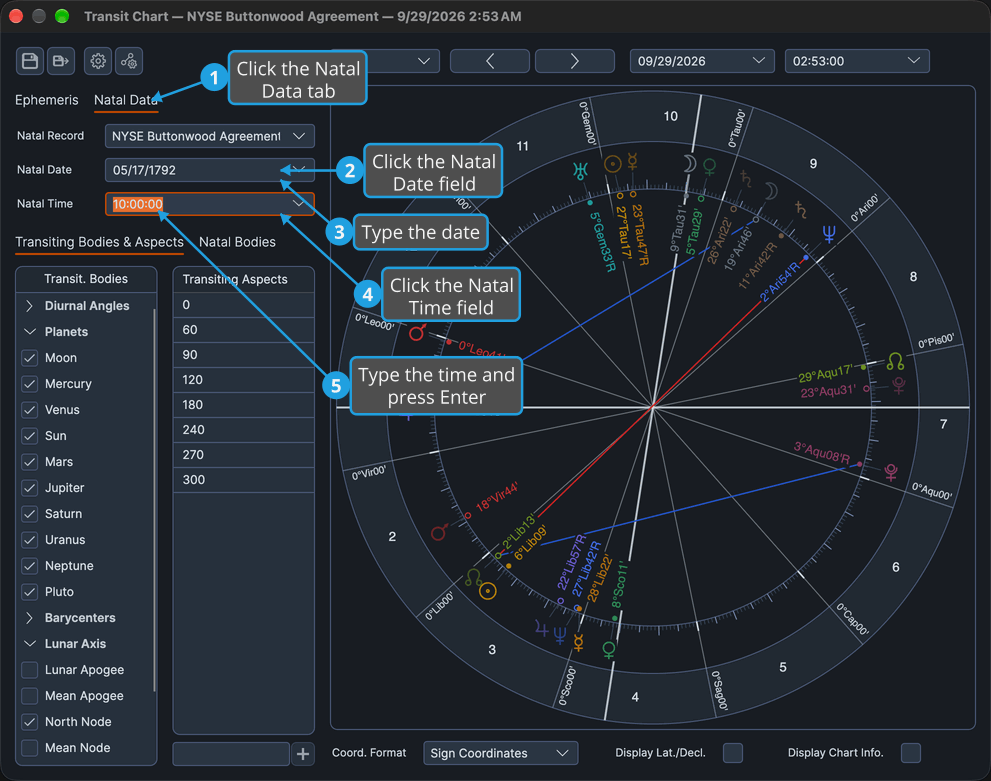Expand the Barycenters group
Screen dimensions: 991x781
[29, 618]
